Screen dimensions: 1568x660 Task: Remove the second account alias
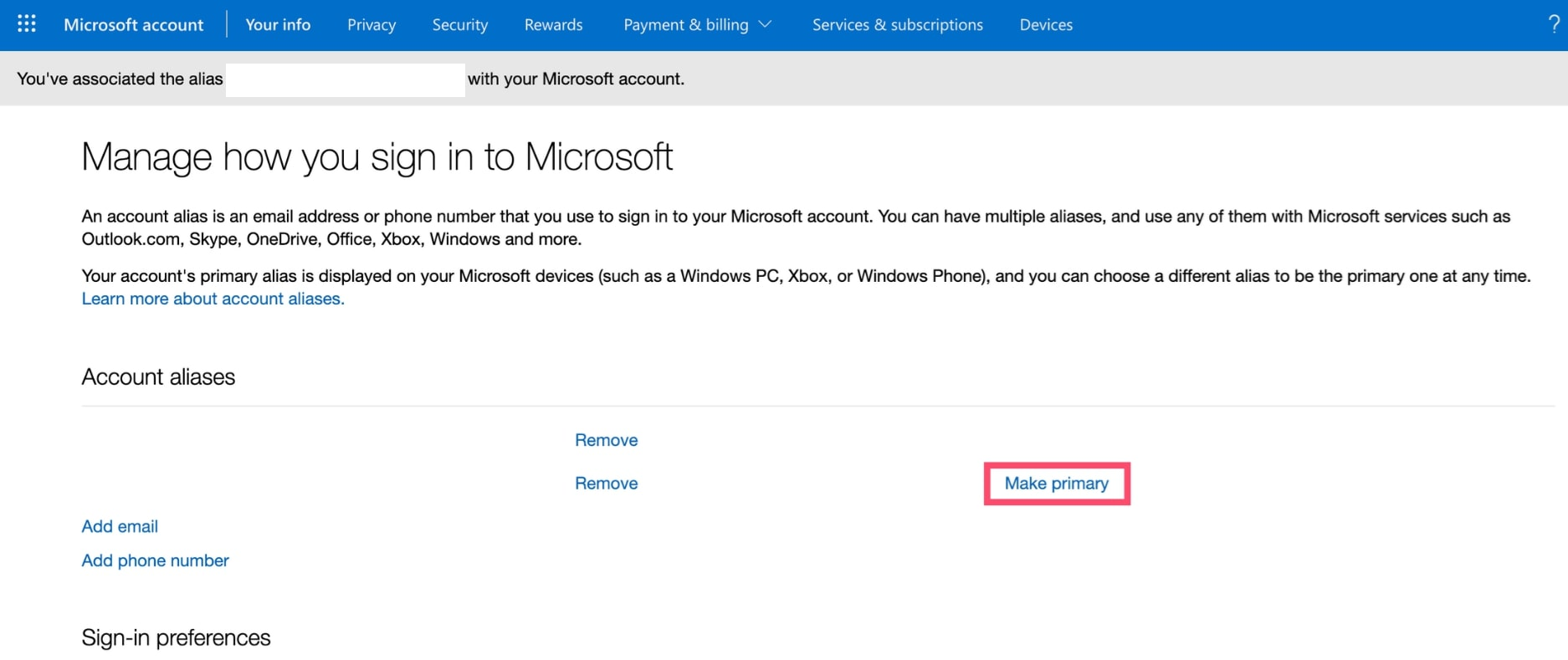click(x=606, y=483)
